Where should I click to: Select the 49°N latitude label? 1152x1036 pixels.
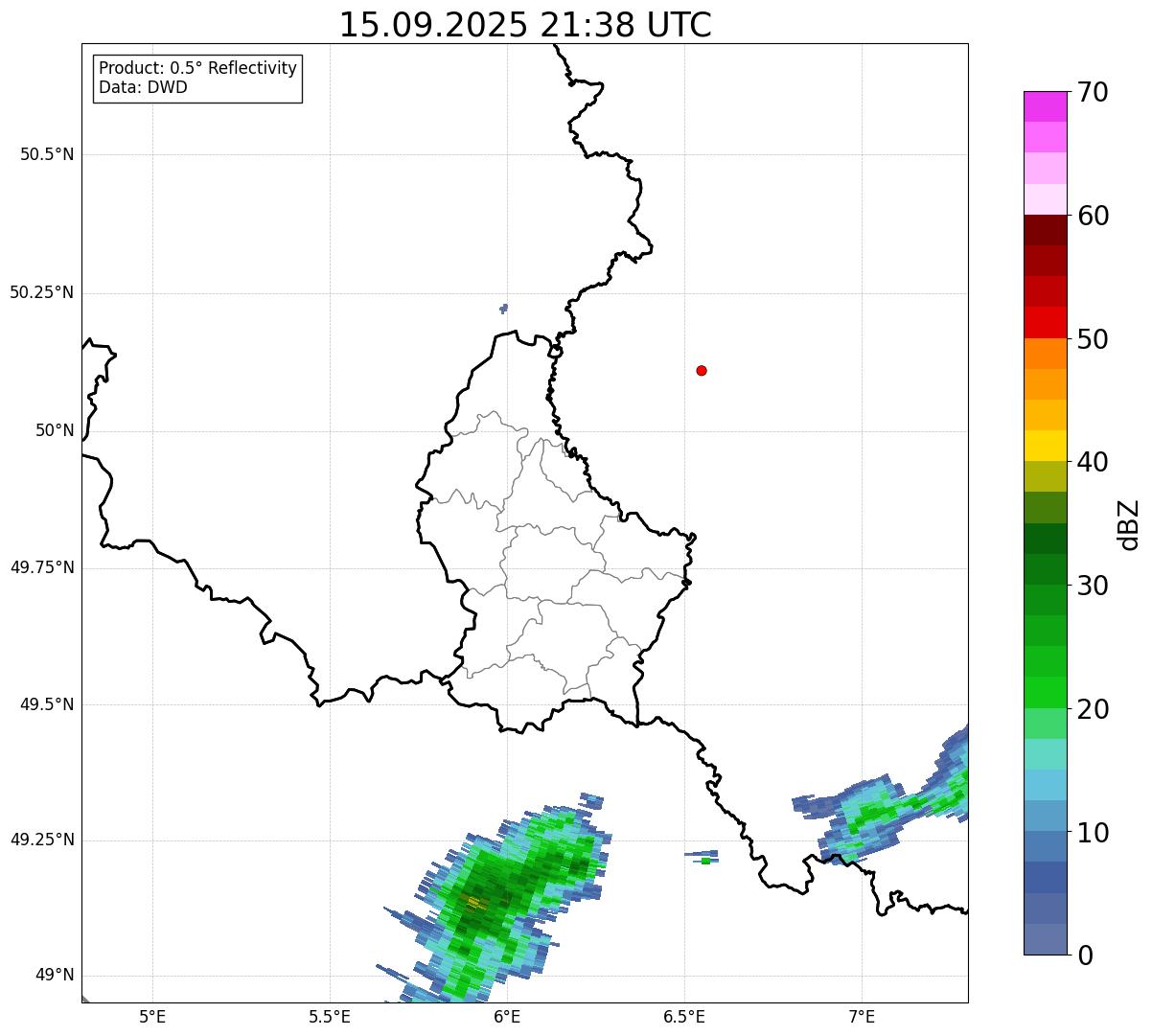point(55,975)
